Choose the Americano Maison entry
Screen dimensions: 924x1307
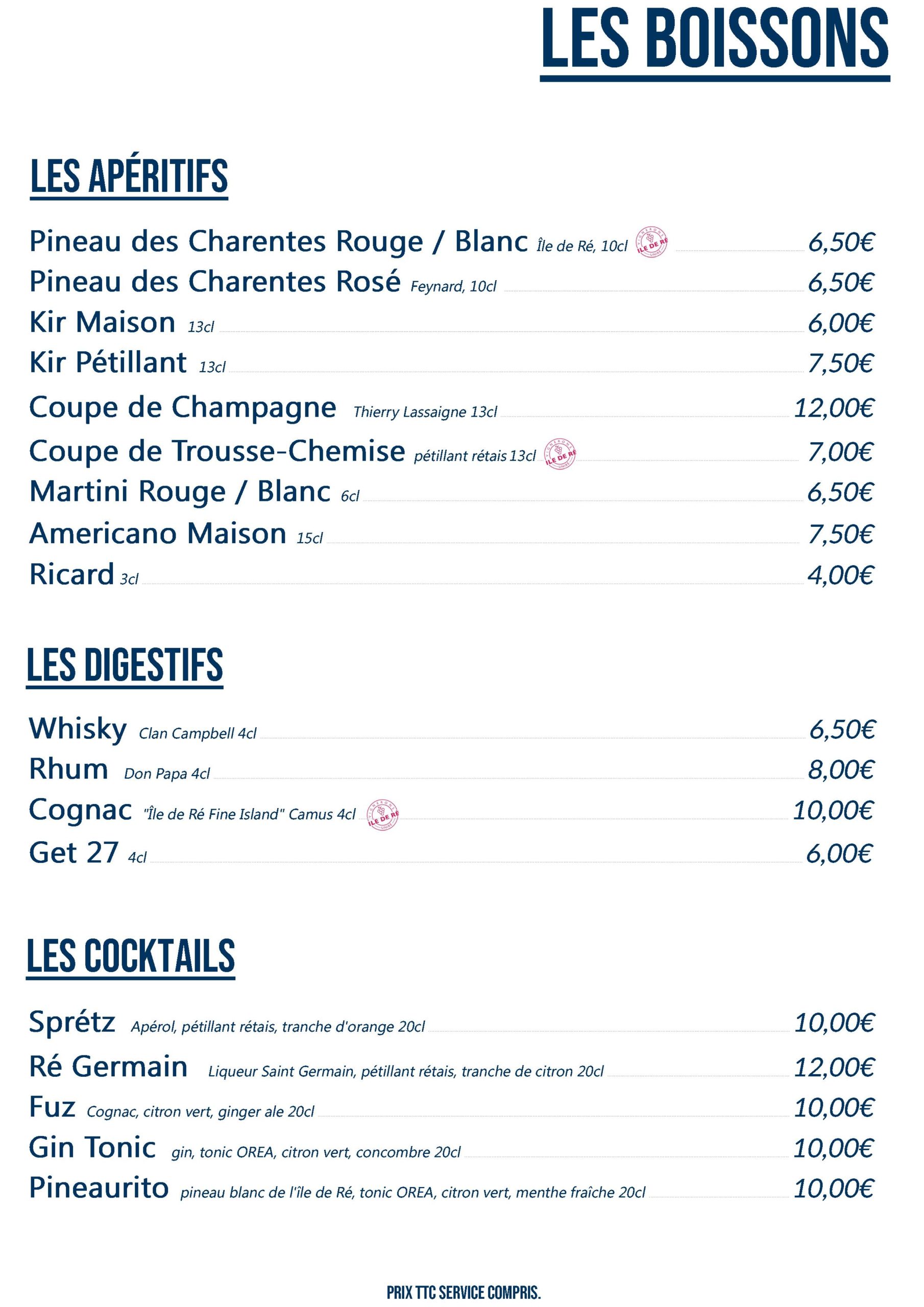158,534
